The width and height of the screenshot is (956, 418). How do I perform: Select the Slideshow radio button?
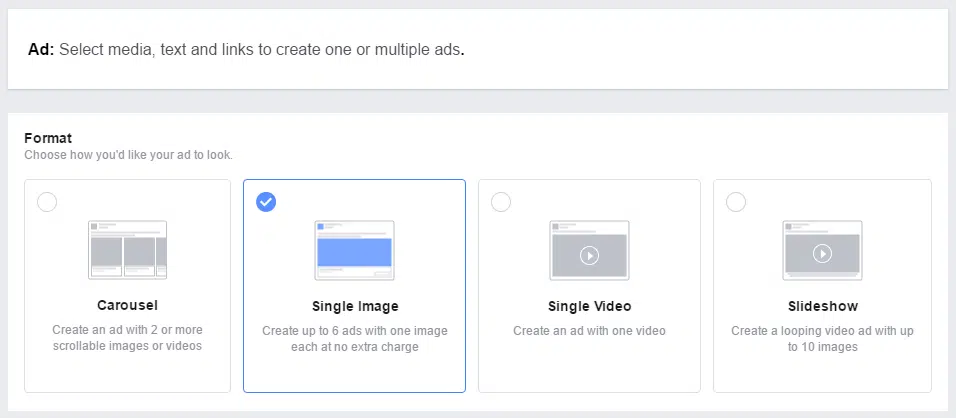pyautogui.click(x=736, y=202)
